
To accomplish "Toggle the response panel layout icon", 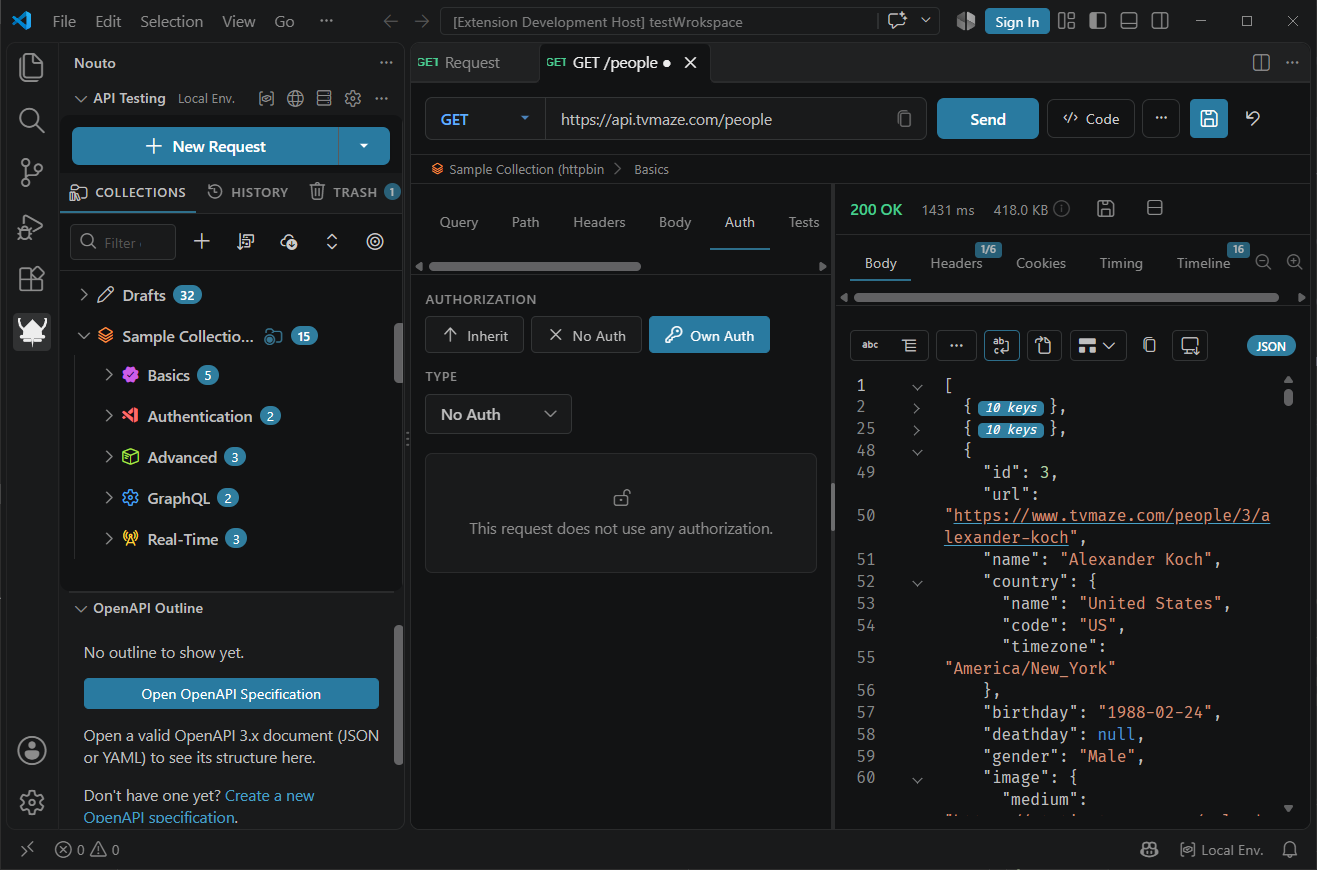I will click(x=1154, y=208).
